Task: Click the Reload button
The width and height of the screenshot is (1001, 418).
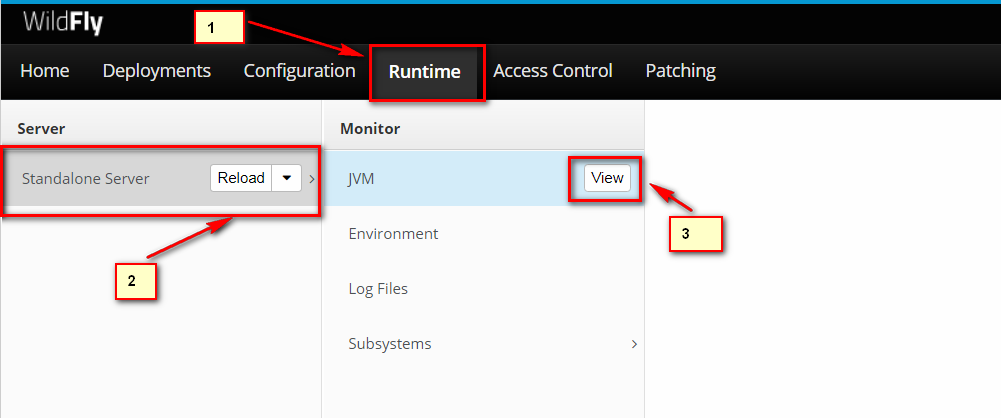Action: click(x=241, y=178)
